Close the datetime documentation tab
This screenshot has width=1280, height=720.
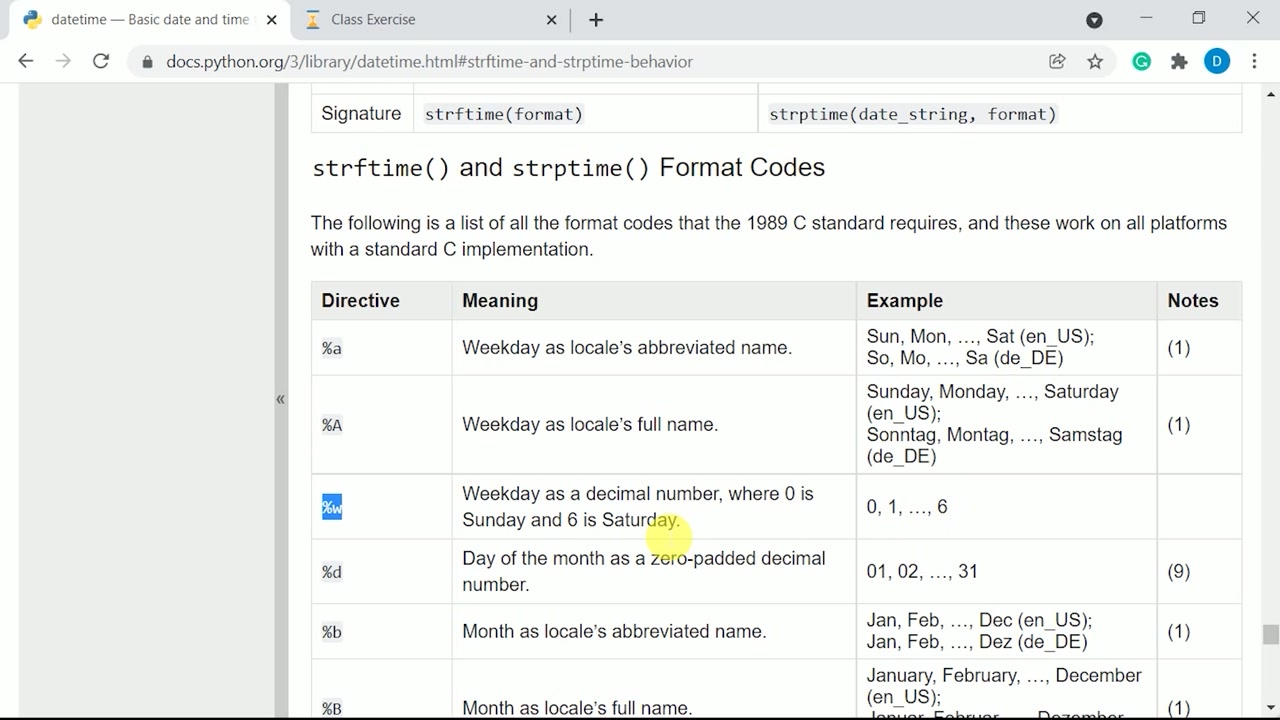pos(271,20)
